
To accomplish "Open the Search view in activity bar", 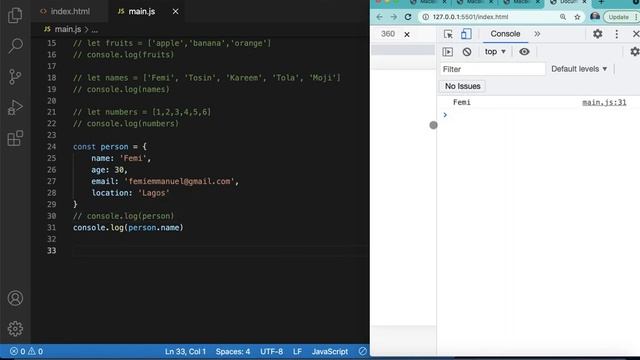I will click(15, 45).
